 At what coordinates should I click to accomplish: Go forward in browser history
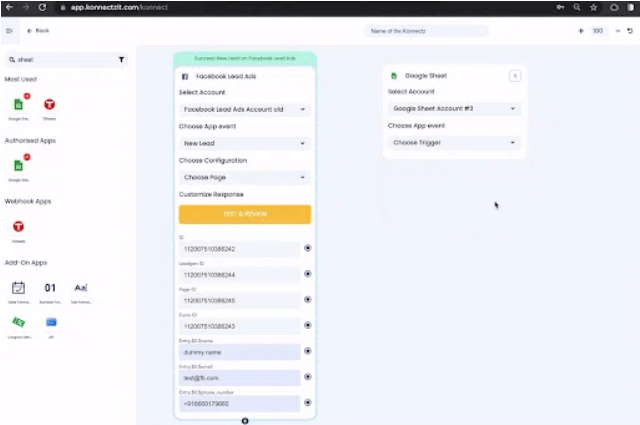(x=25, y=7)
